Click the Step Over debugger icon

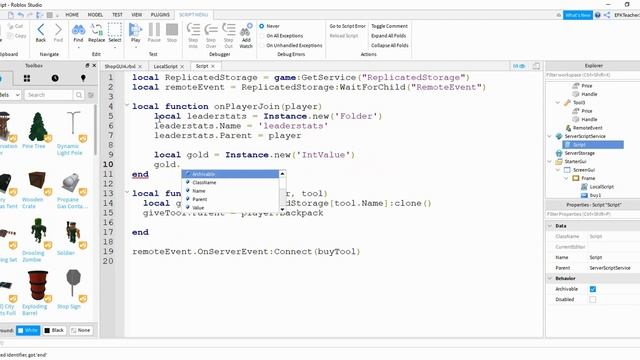coord(211,30)
